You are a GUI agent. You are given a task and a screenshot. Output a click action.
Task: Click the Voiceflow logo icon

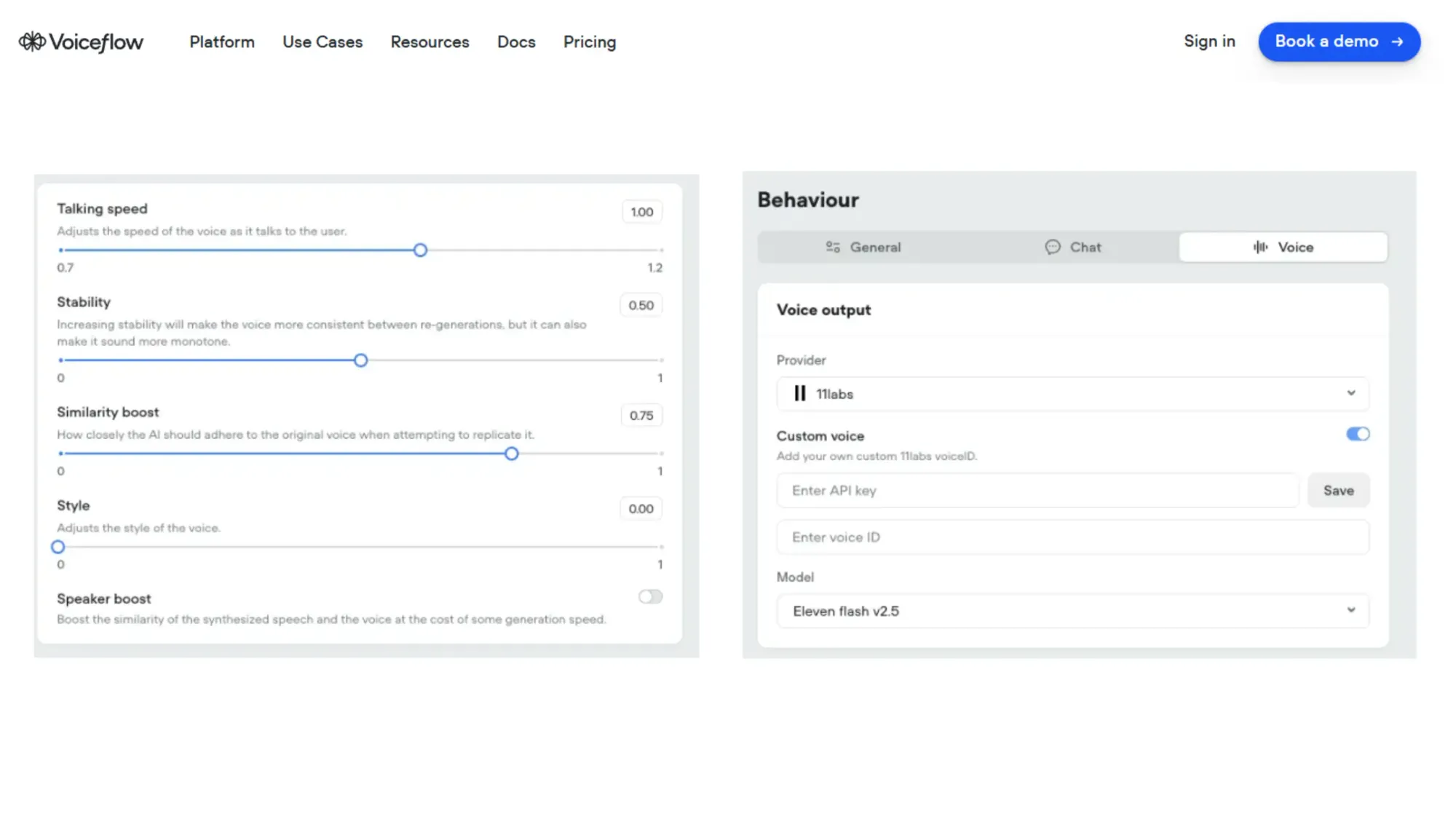point(32,41)
